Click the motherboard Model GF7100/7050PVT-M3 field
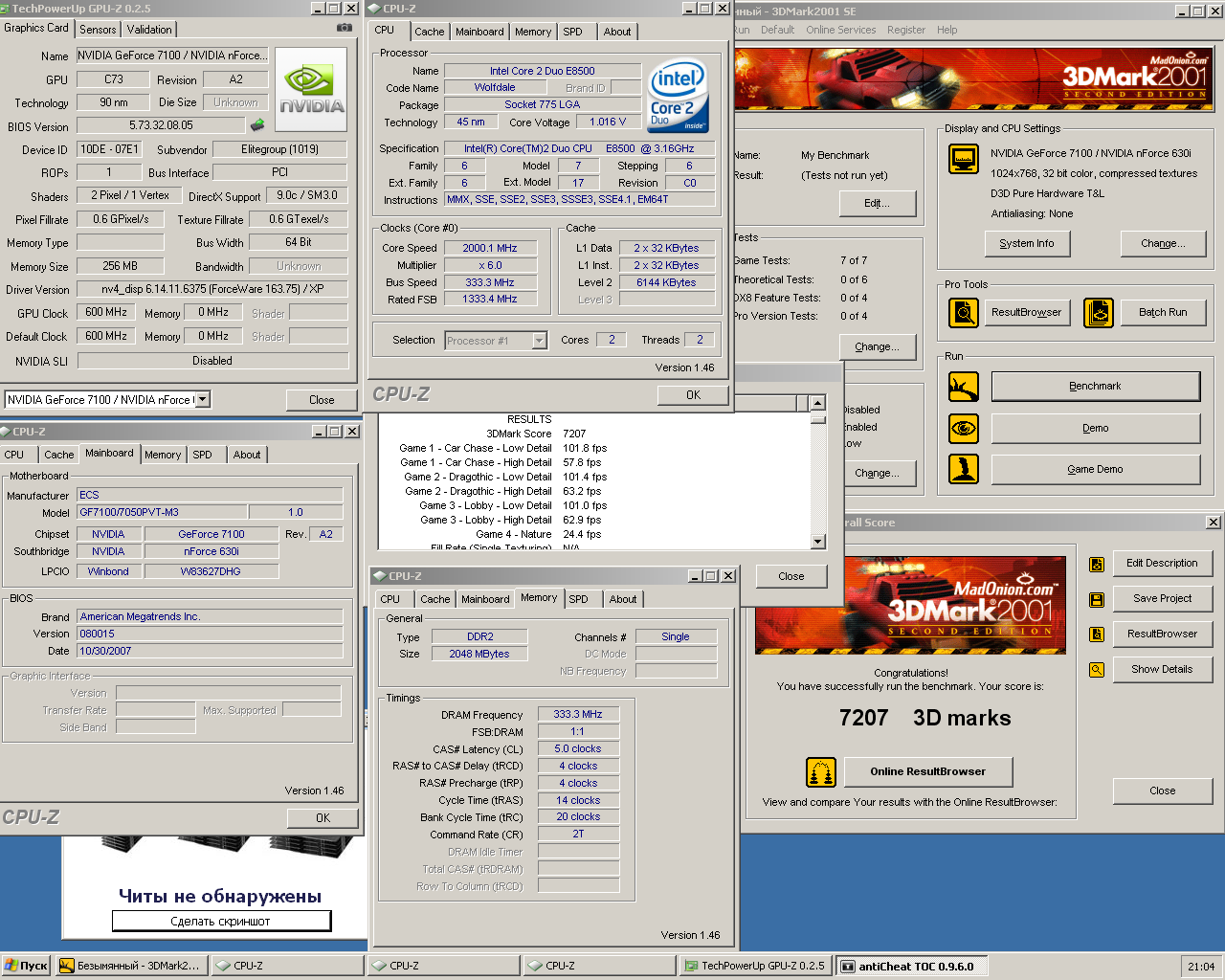The width and height of the screenshot is (1225, 980). [x=162, y=513]
